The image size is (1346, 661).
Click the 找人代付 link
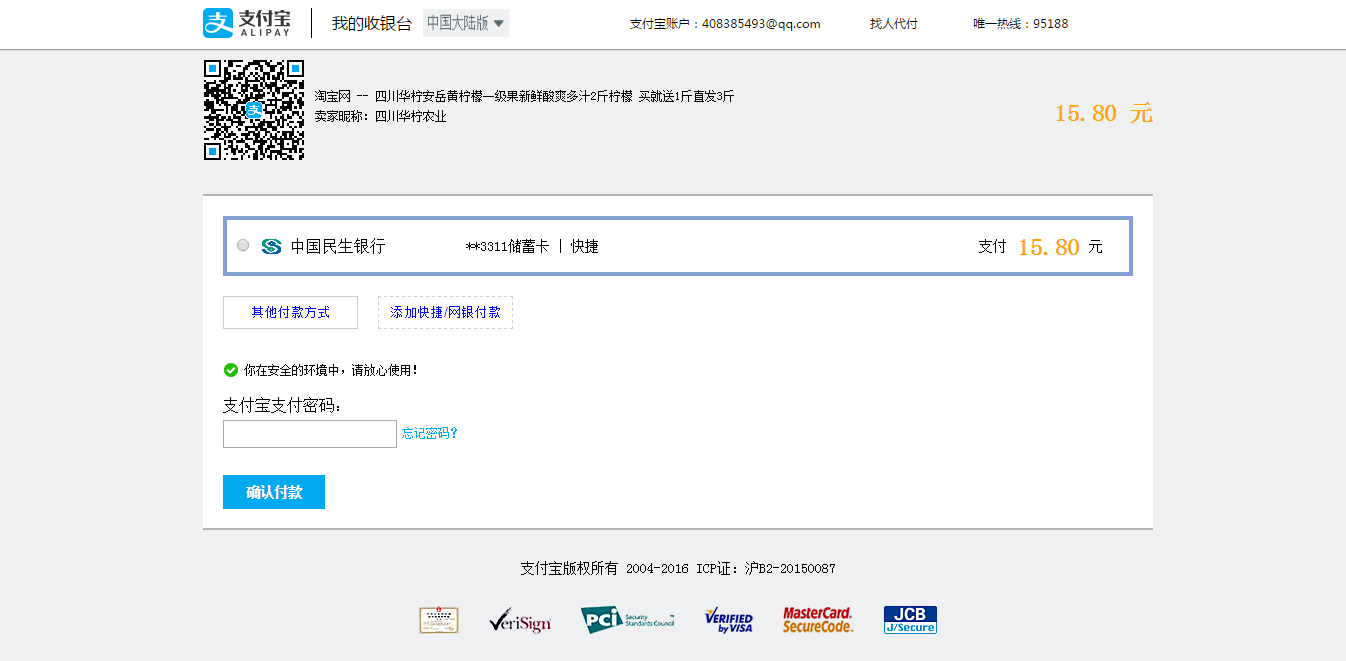[x=894, y=24]
